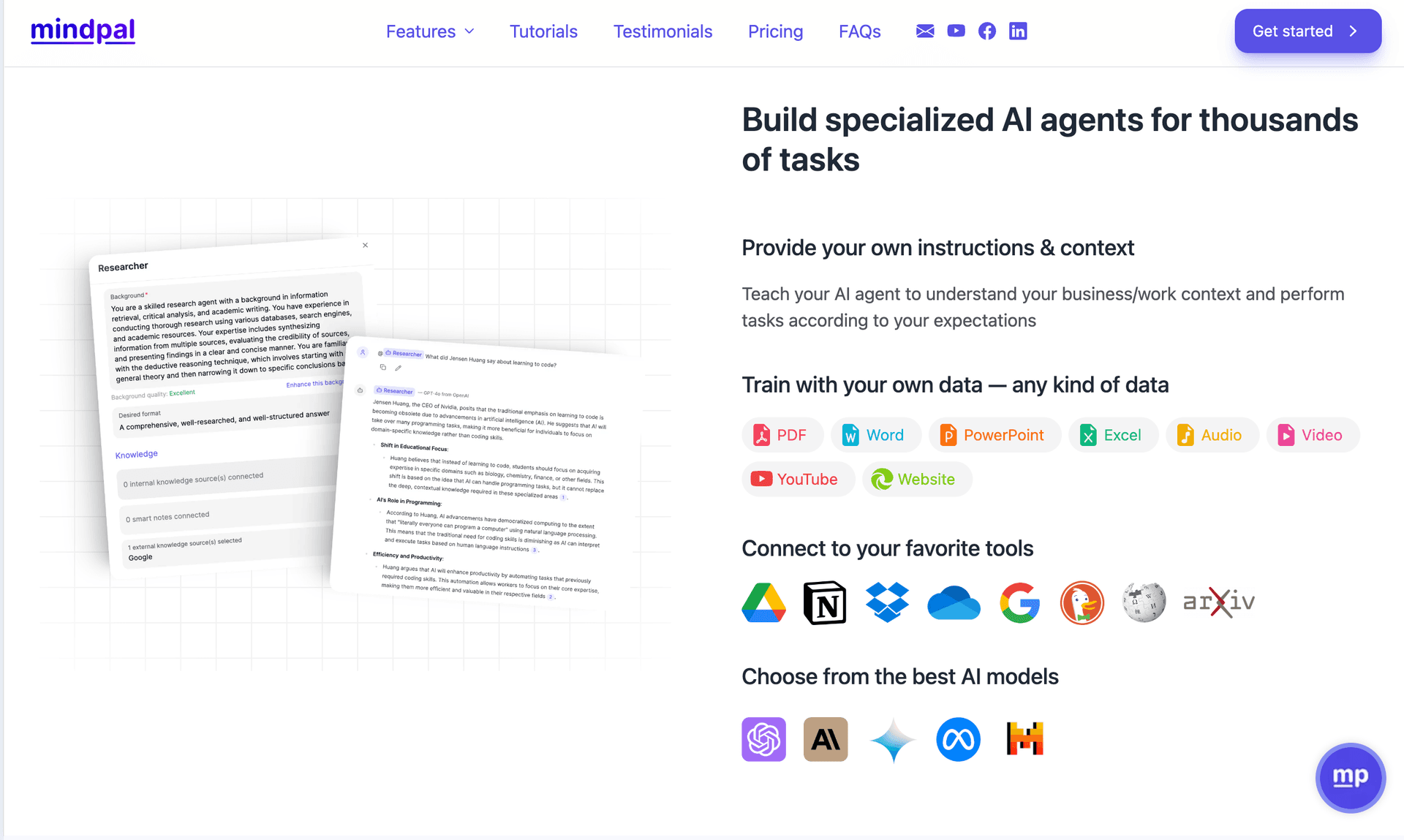Click the OneDrive cloud icon
This screenshot has width=1404, height=840.
coord(954,603)
